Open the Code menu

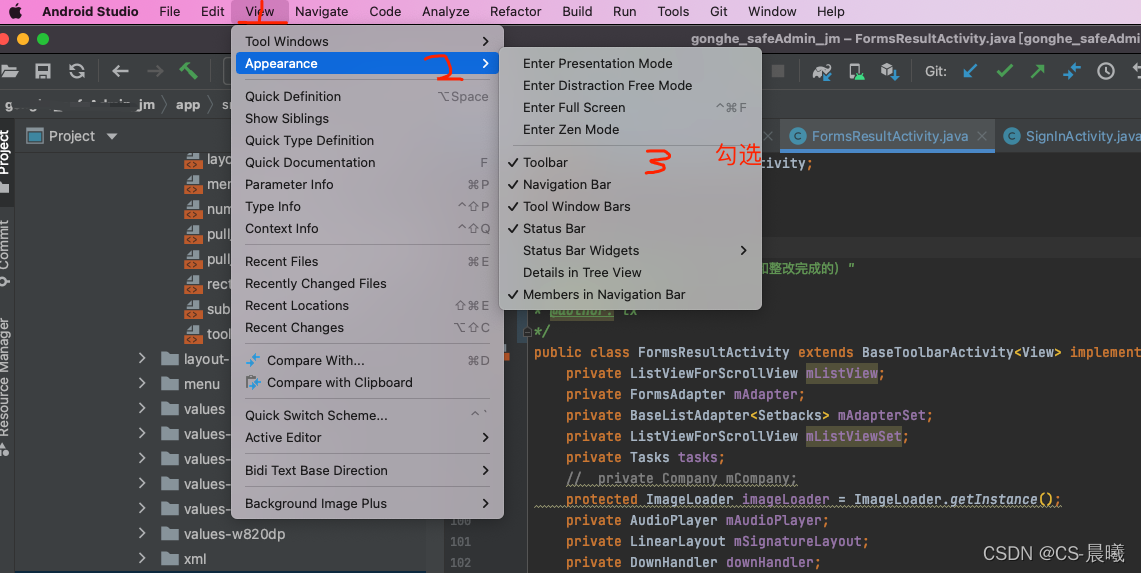[385, 12]
